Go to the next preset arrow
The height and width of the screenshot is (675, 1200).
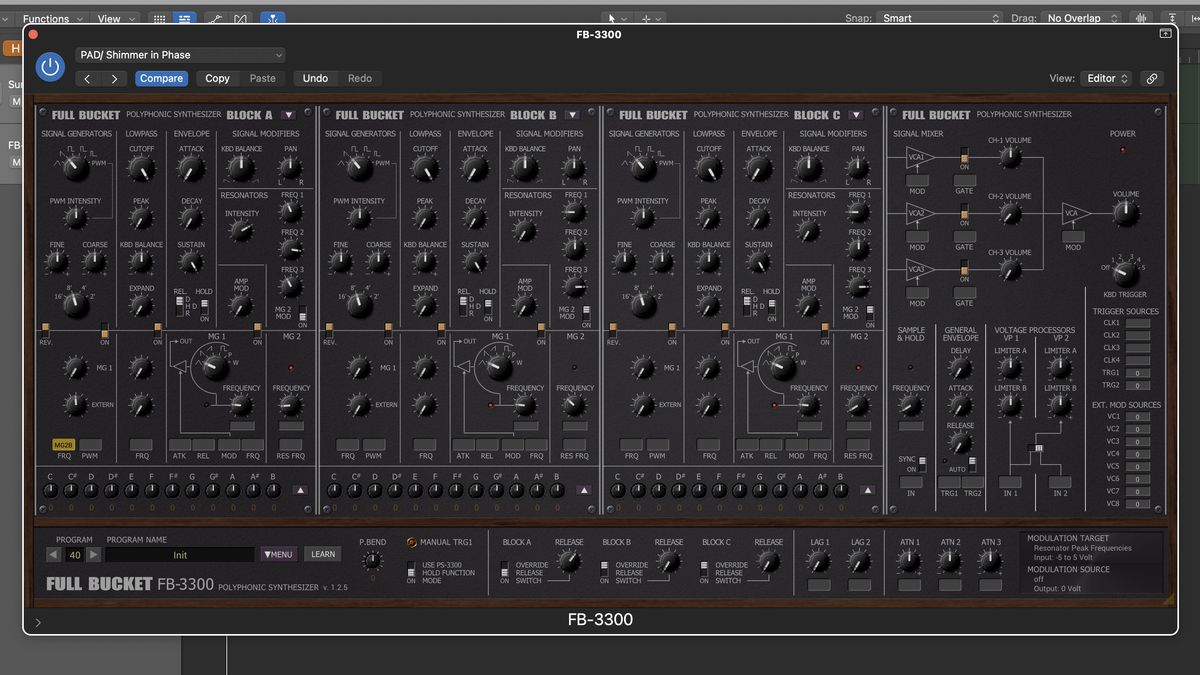tap(114, 78)
